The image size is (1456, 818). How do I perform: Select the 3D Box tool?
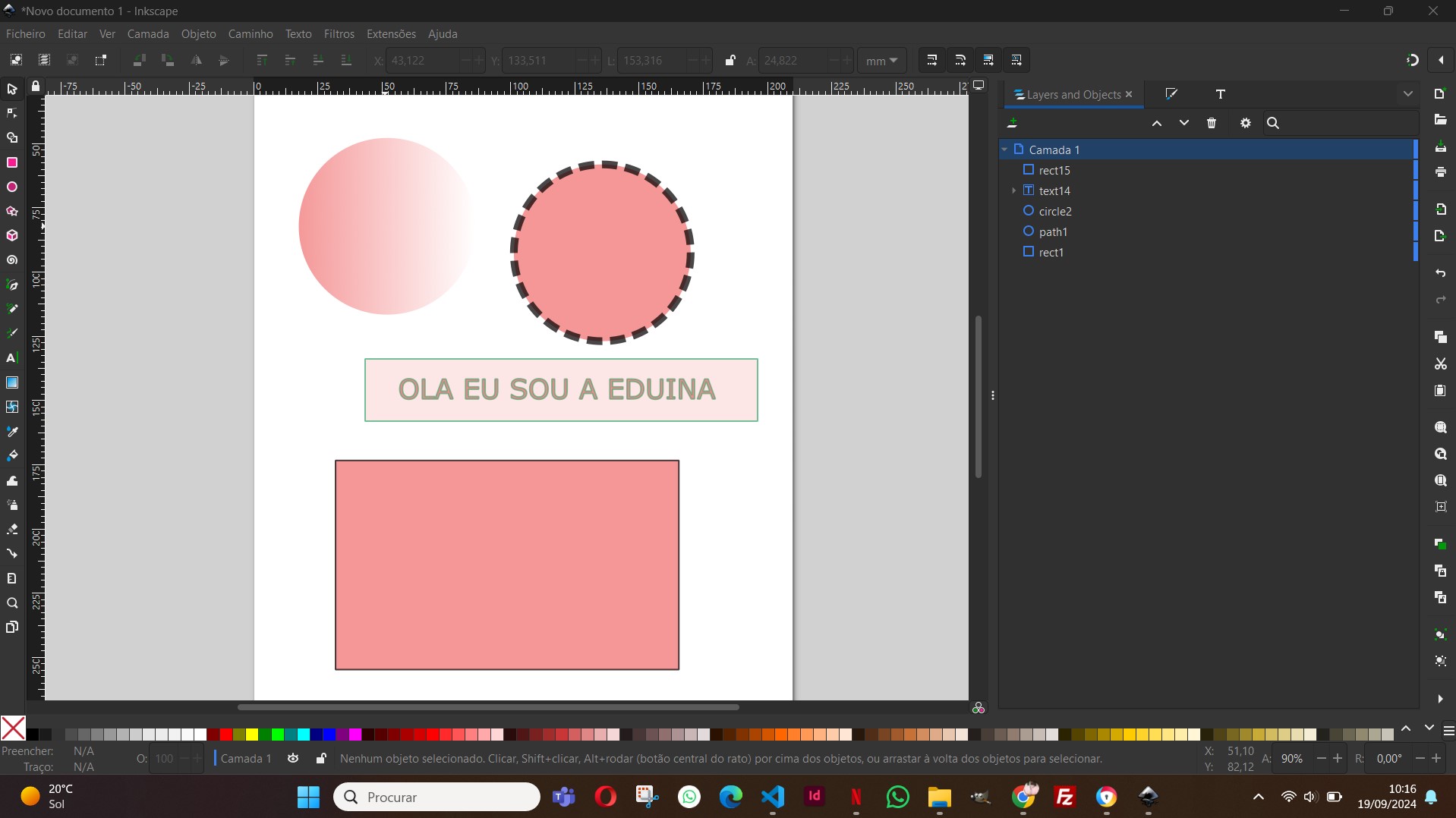(12, 236)
